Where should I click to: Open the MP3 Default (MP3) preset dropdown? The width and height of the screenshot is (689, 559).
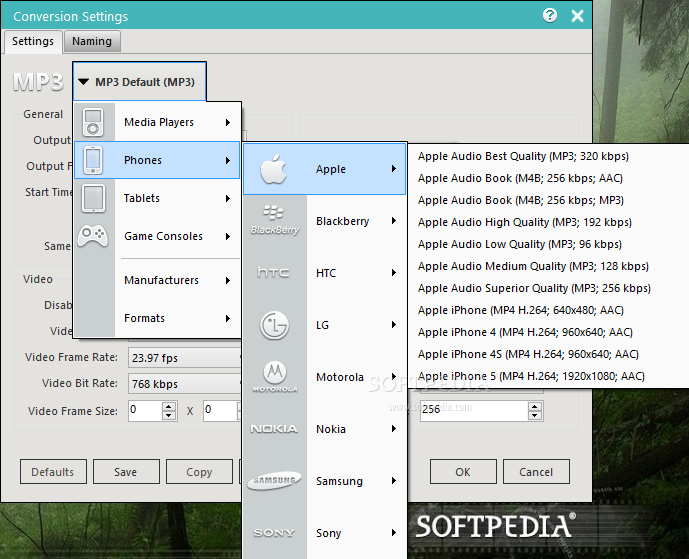pos(140,82)
